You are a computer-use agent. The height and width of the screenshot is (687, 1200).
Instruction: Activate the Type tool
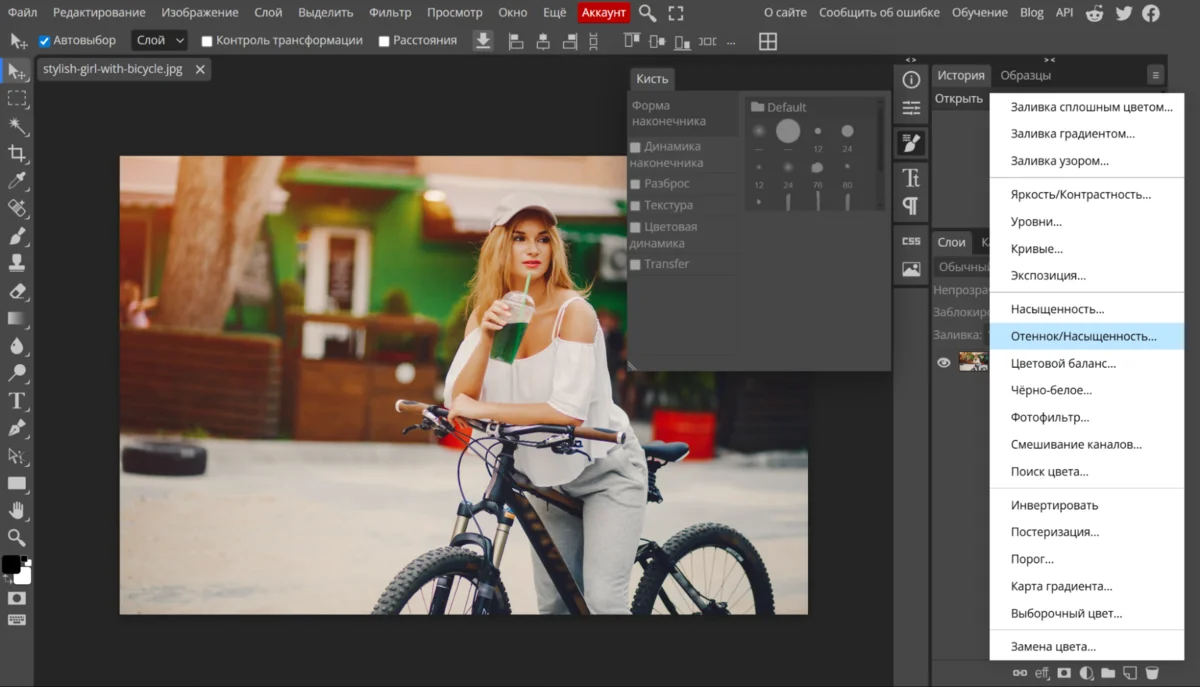tap(17, 398)
